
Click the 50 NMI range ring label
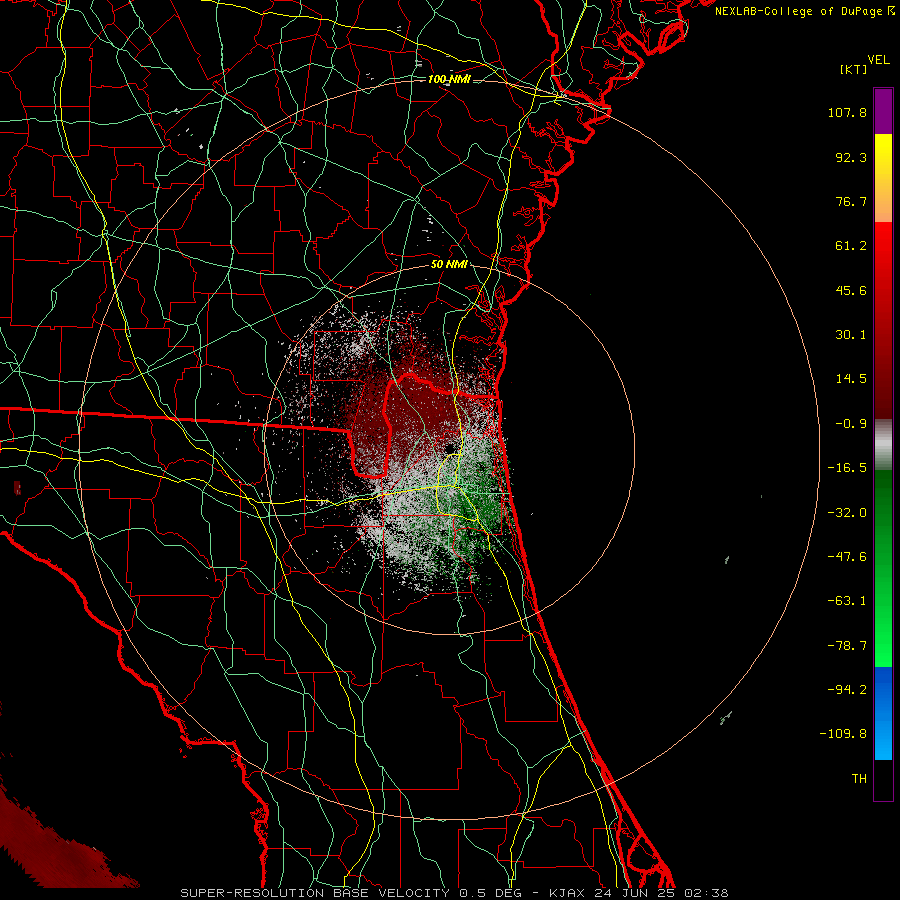(x=449, y=265)
